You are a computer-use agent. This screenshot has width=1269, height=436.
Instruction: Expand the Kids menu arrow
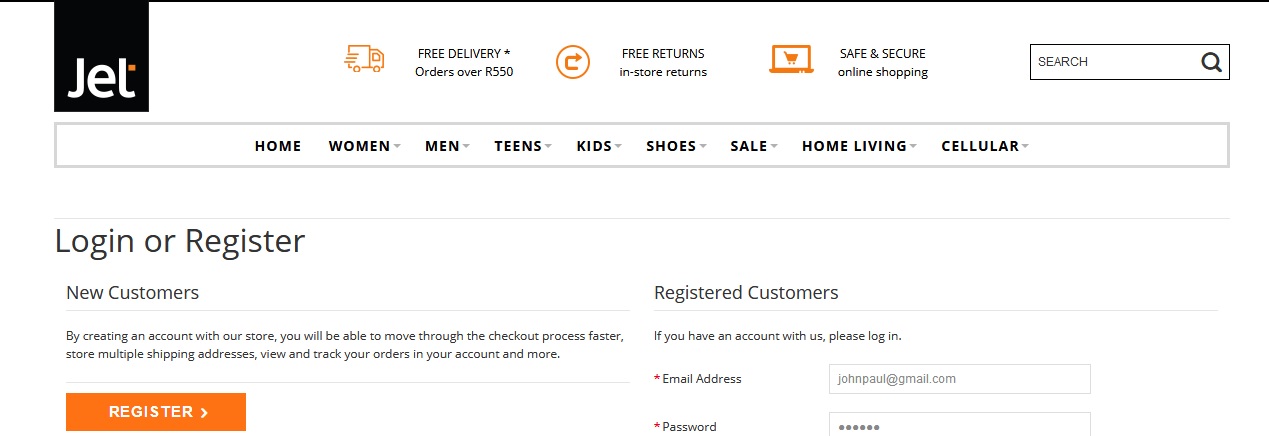pyautogui.click(x=617, y=146)
